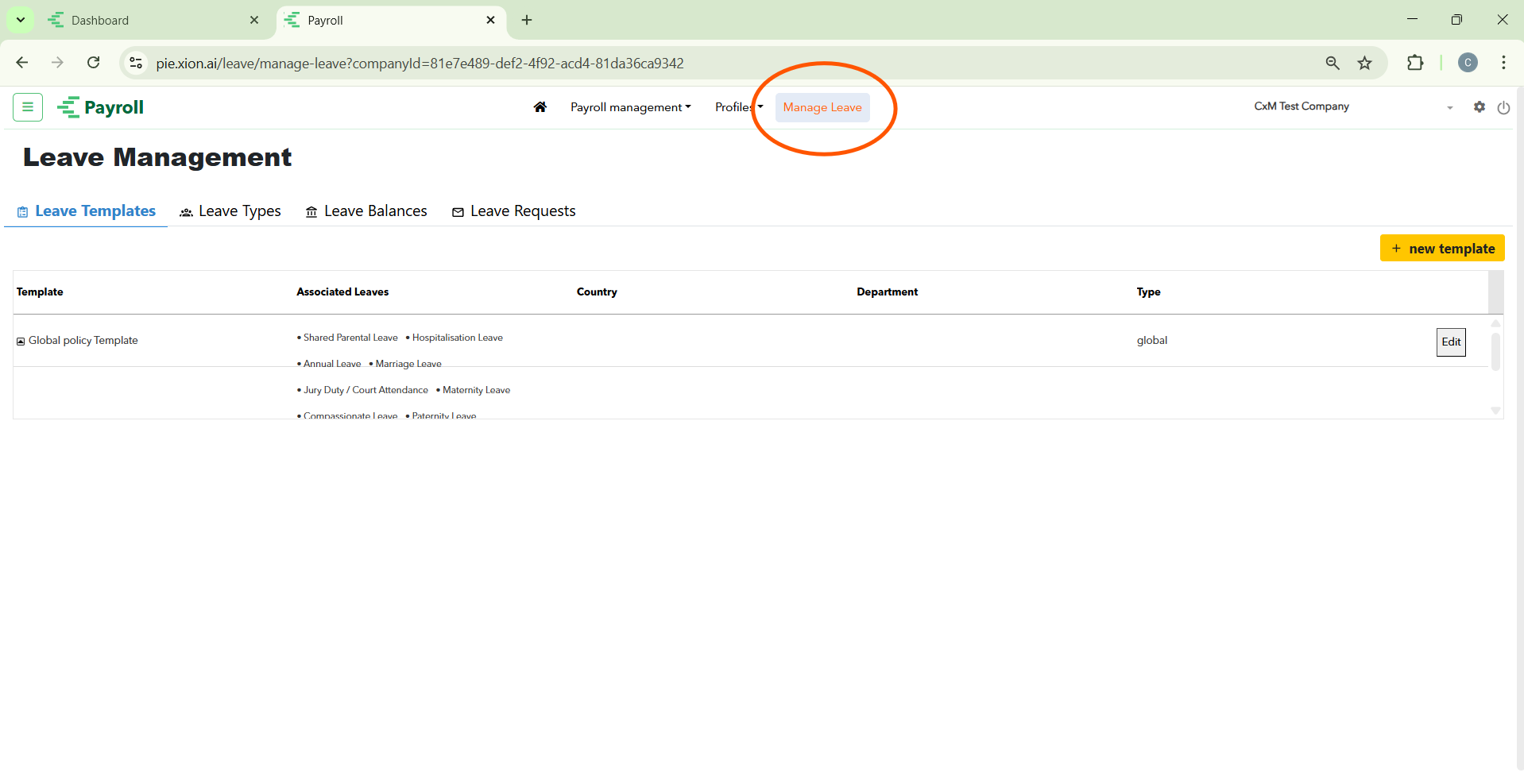The width and height of the screenshot is (1524, 784).
Task: Click the browser zoom magnifier icon
Action: pyautogui.click(x=1333, y=64)
